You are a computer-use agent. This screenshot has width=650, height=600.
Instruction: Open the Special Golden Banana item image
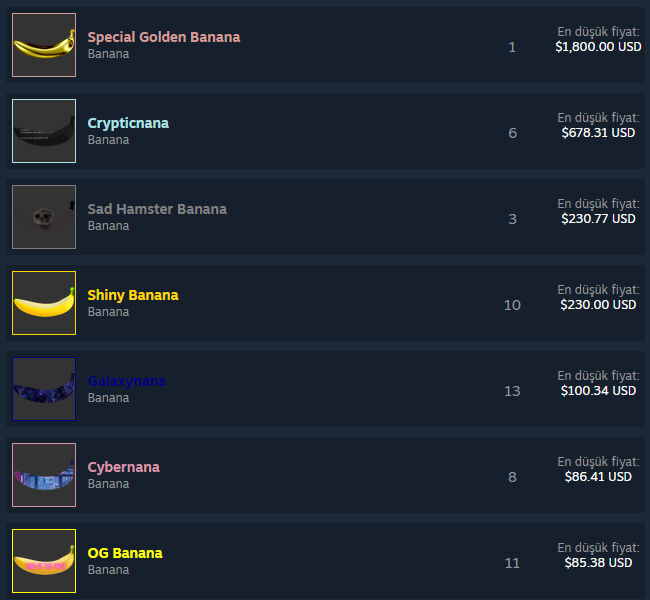[x=44, y=45]
